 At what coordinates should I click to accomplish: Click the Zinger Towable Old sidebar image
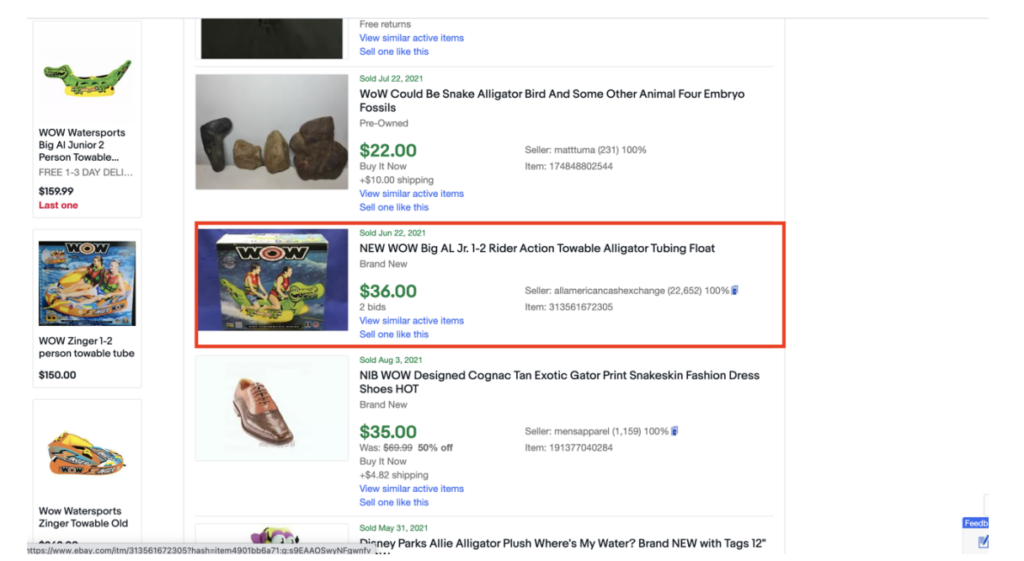(87, 453)
